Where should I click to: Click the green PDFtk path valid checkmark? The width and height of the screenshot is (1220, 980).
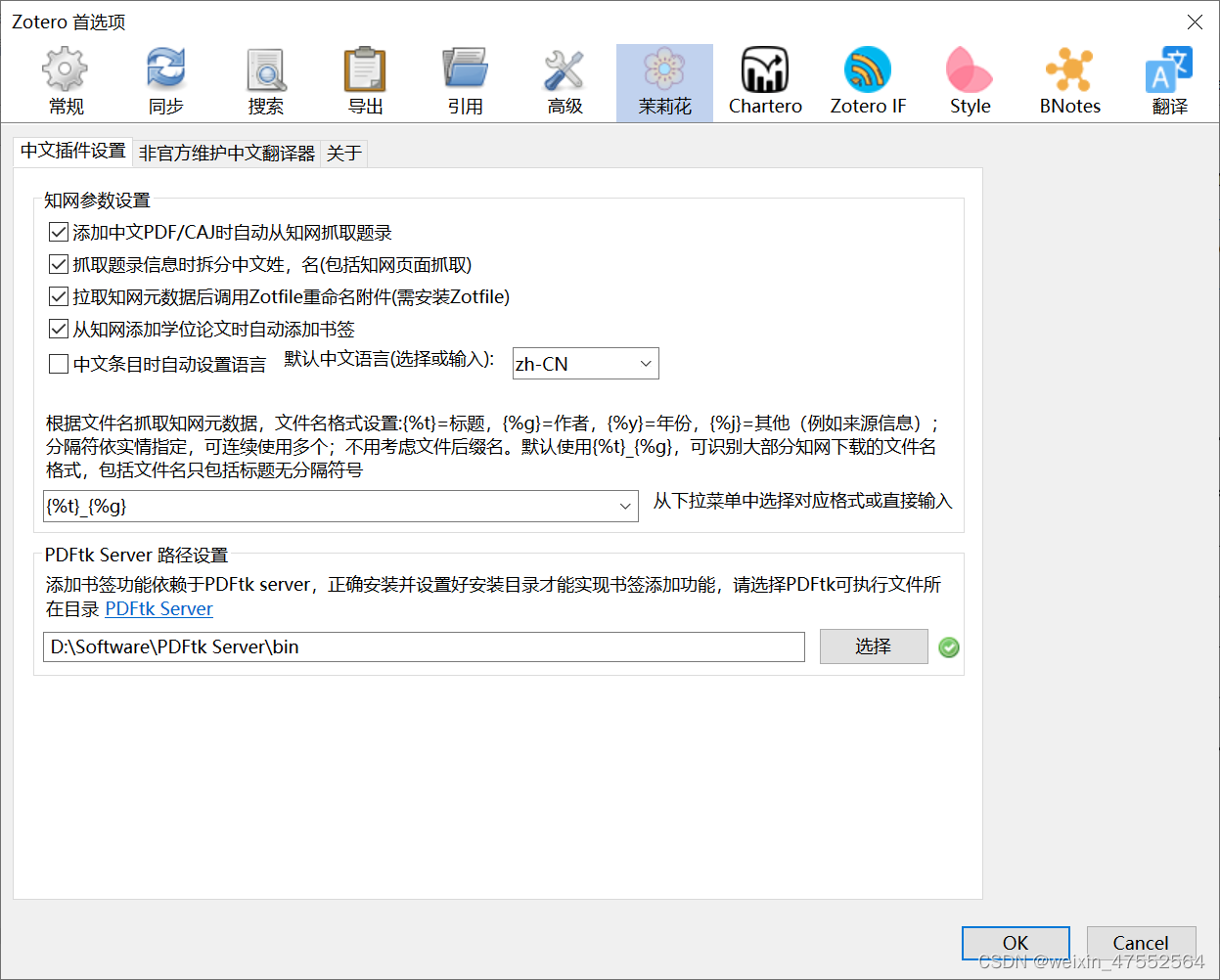point(948,646)
